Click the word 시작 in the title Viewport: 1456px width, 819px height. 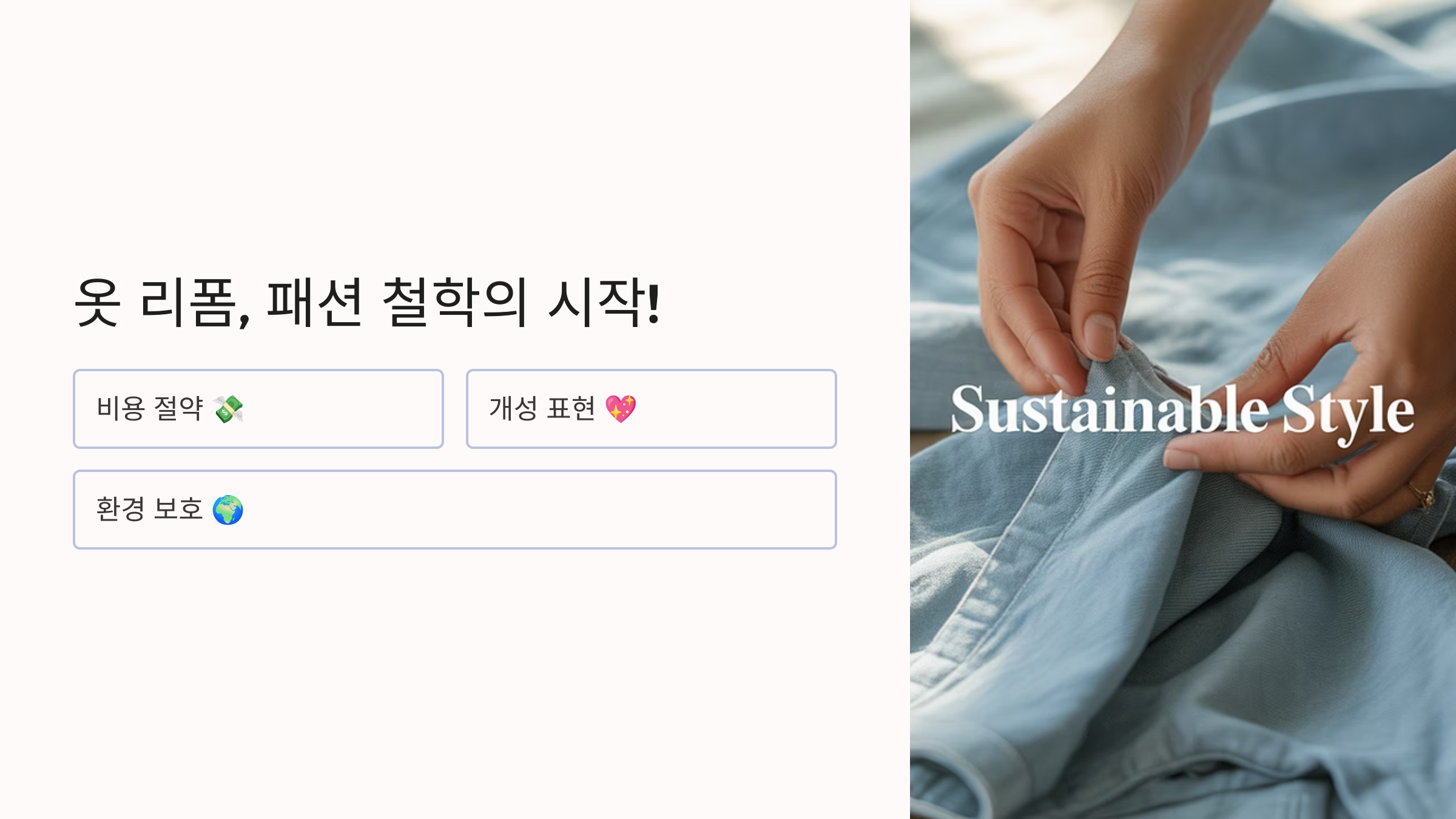pyautogui.click(x=596, y=303)
